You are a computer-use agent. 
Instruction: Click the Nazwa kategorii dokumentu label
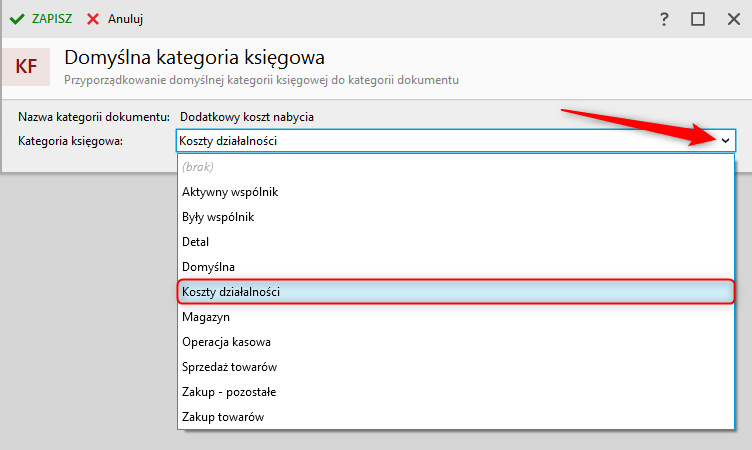(94, 117)
